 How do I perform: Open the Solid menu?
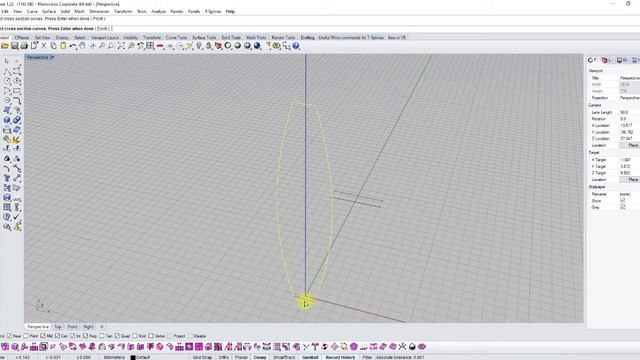coord(65,11)
